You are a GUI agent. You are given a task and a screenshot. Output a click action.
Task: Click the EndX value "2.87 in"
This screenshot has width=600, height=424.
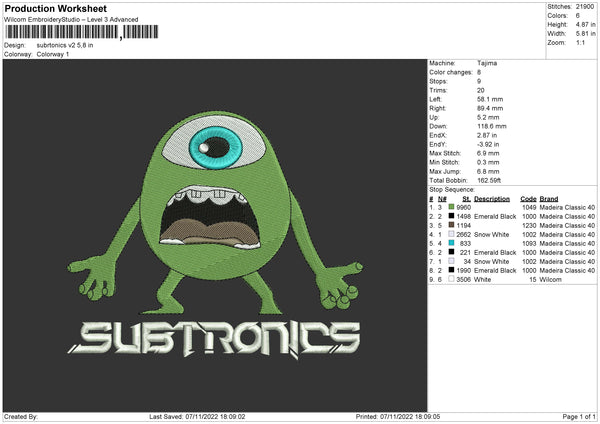tap(487, 135)
